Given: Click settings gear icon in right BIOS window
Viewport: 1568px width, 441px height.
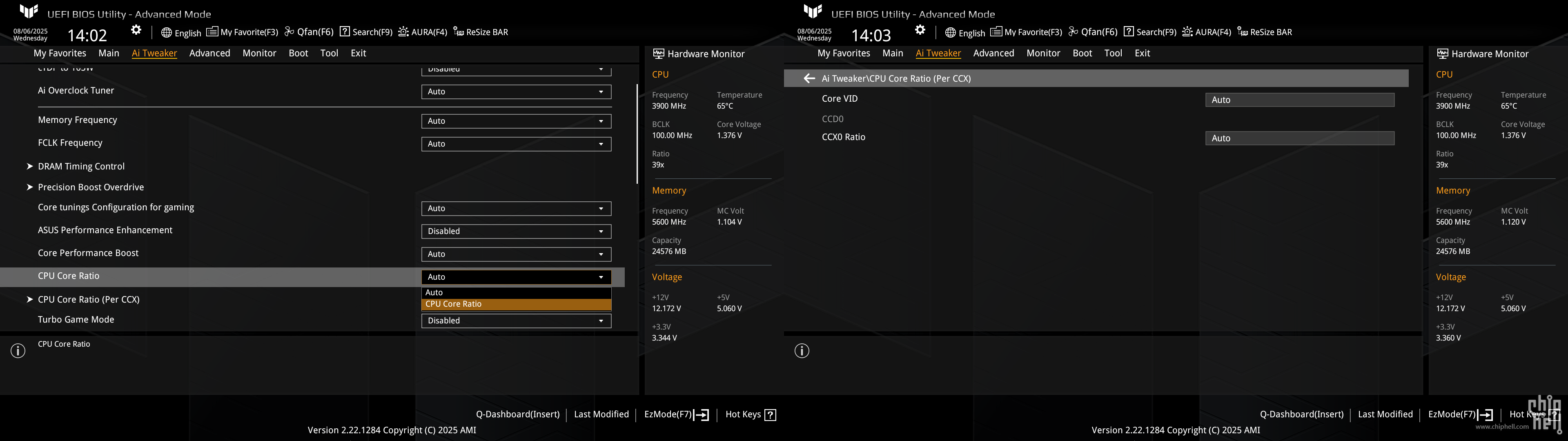Looking at the screenshot, I should (920, 30).
